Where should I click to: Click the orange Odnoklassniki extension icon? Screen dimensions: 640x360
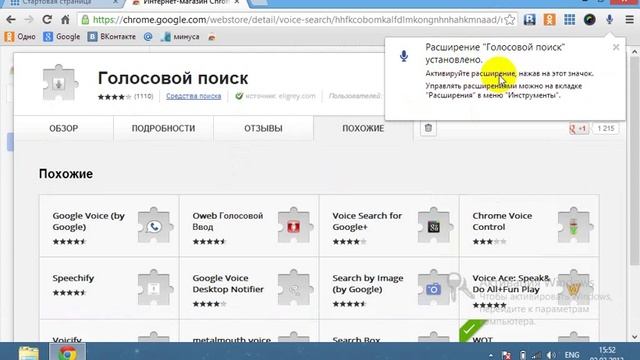coord(549,20)
